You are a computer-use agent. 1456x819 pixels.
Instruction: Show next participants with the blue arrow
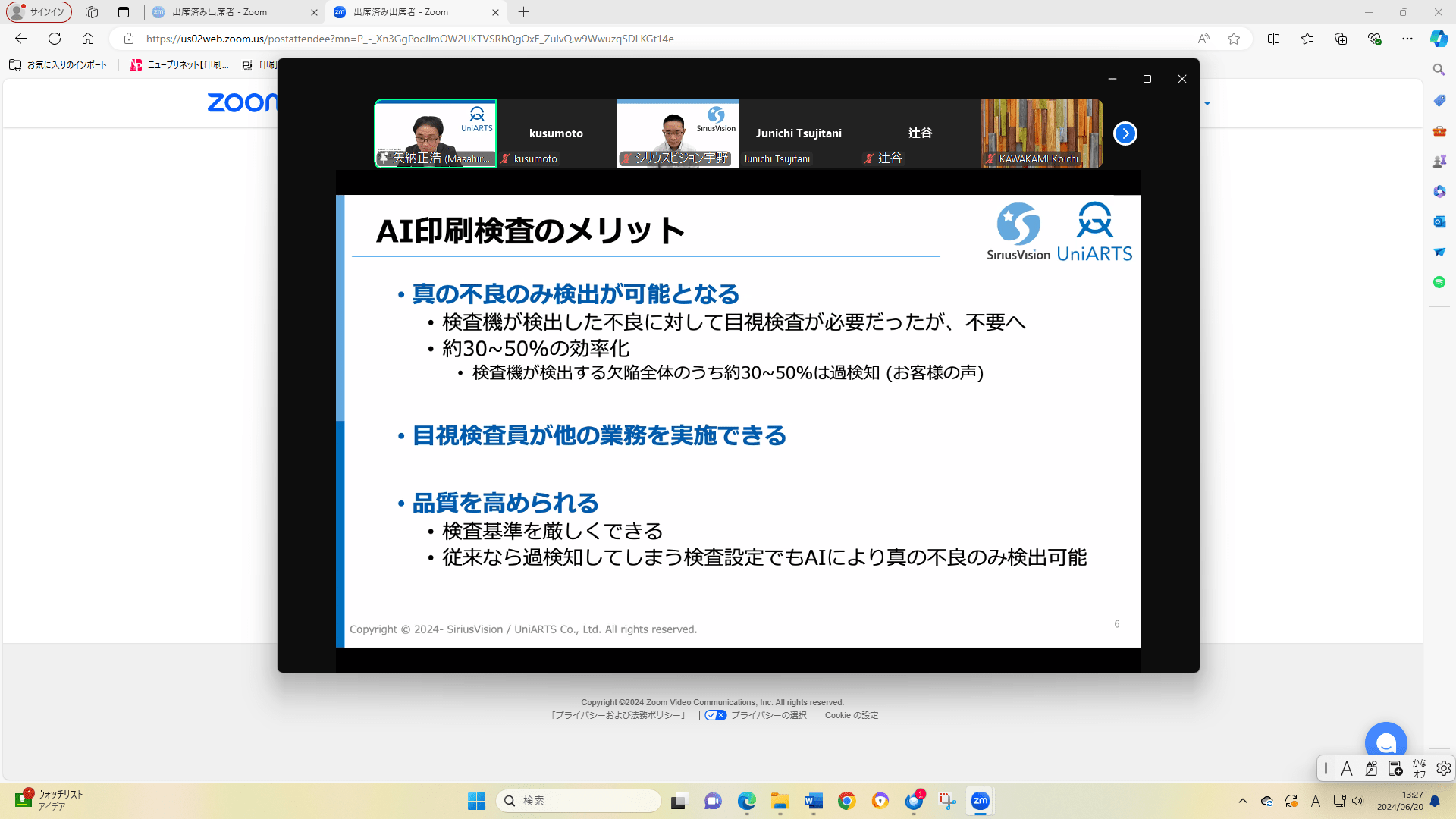tap(1125, 133)
